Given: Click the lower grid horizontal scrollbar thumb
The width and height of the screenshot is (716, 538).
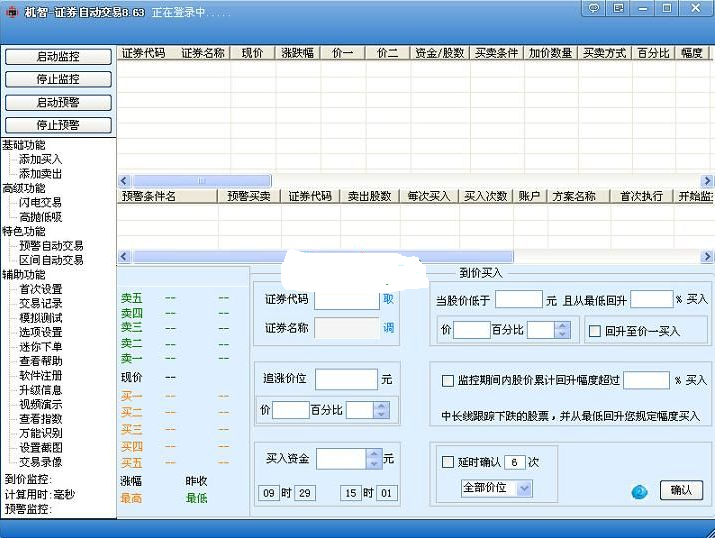Looking at the screenshot, I should coord(322,257).
